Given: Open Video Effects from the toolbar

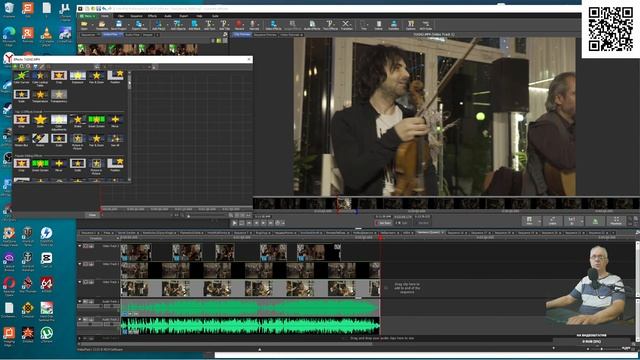Looking at the screenshot, I should coord(273,24).
